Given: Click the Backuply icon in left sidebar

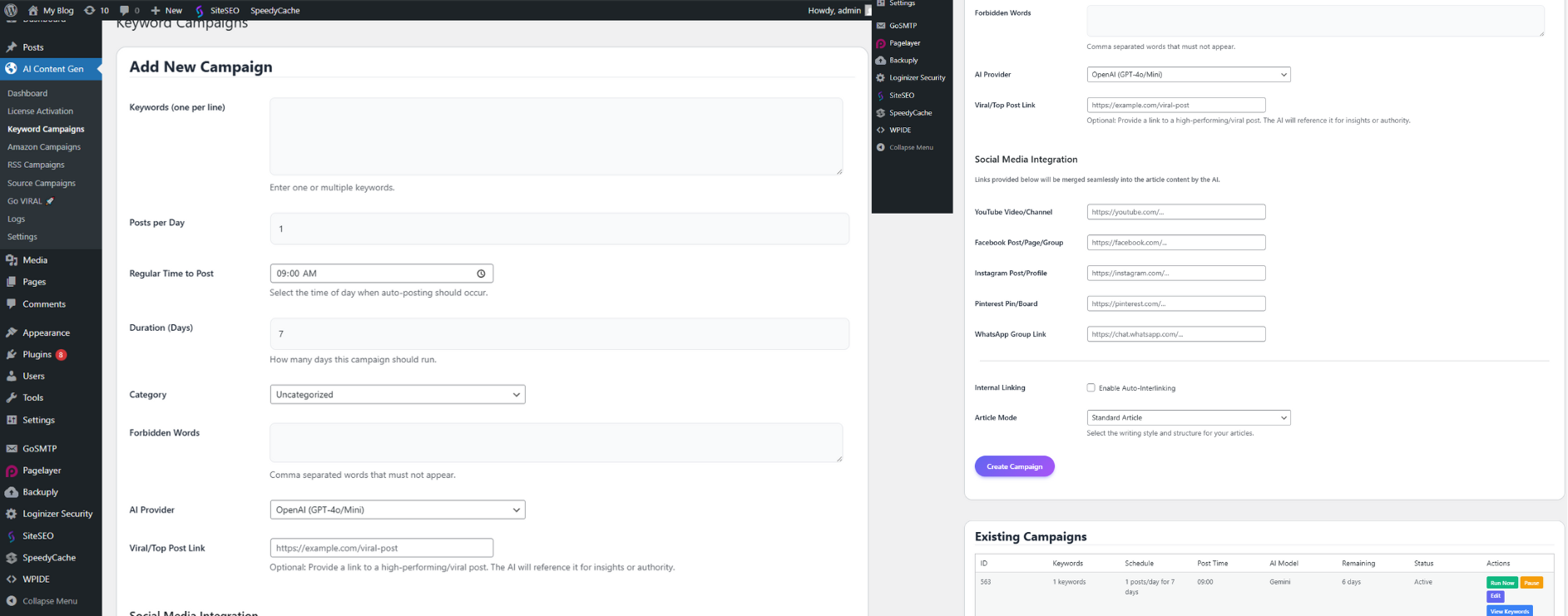Looking at the screenshot, I should point(12,492).
